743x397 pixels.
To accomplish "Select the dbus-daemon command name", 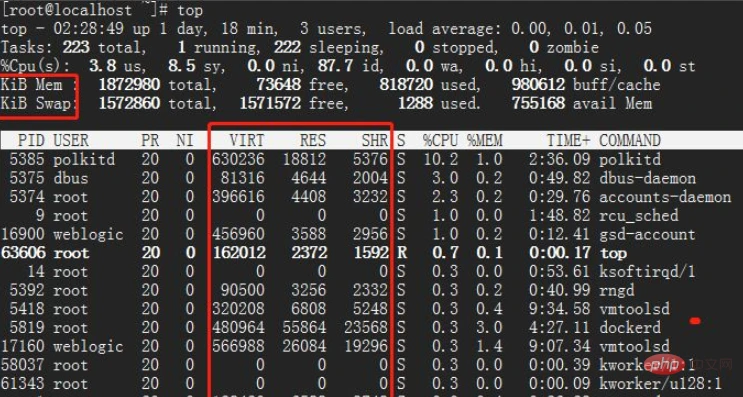I will click(647, 178).
